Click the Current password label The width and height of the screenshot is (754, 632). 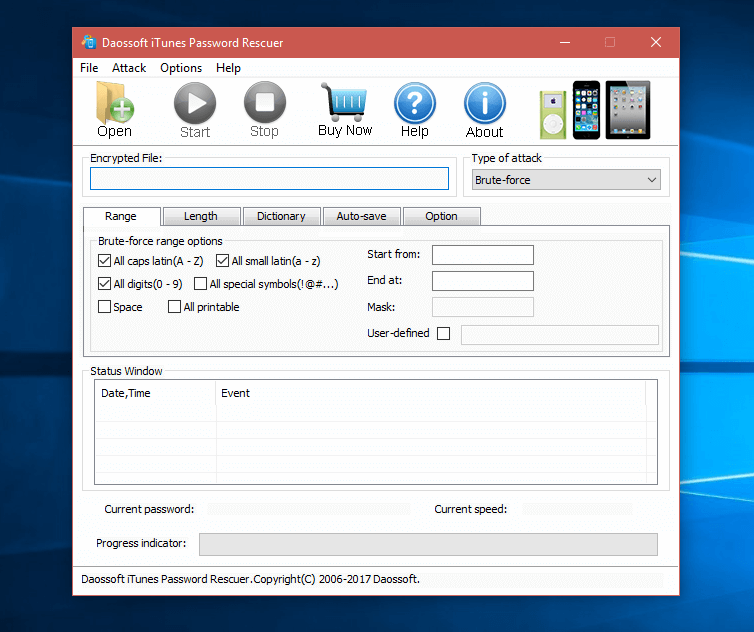[x=149, y=509]
